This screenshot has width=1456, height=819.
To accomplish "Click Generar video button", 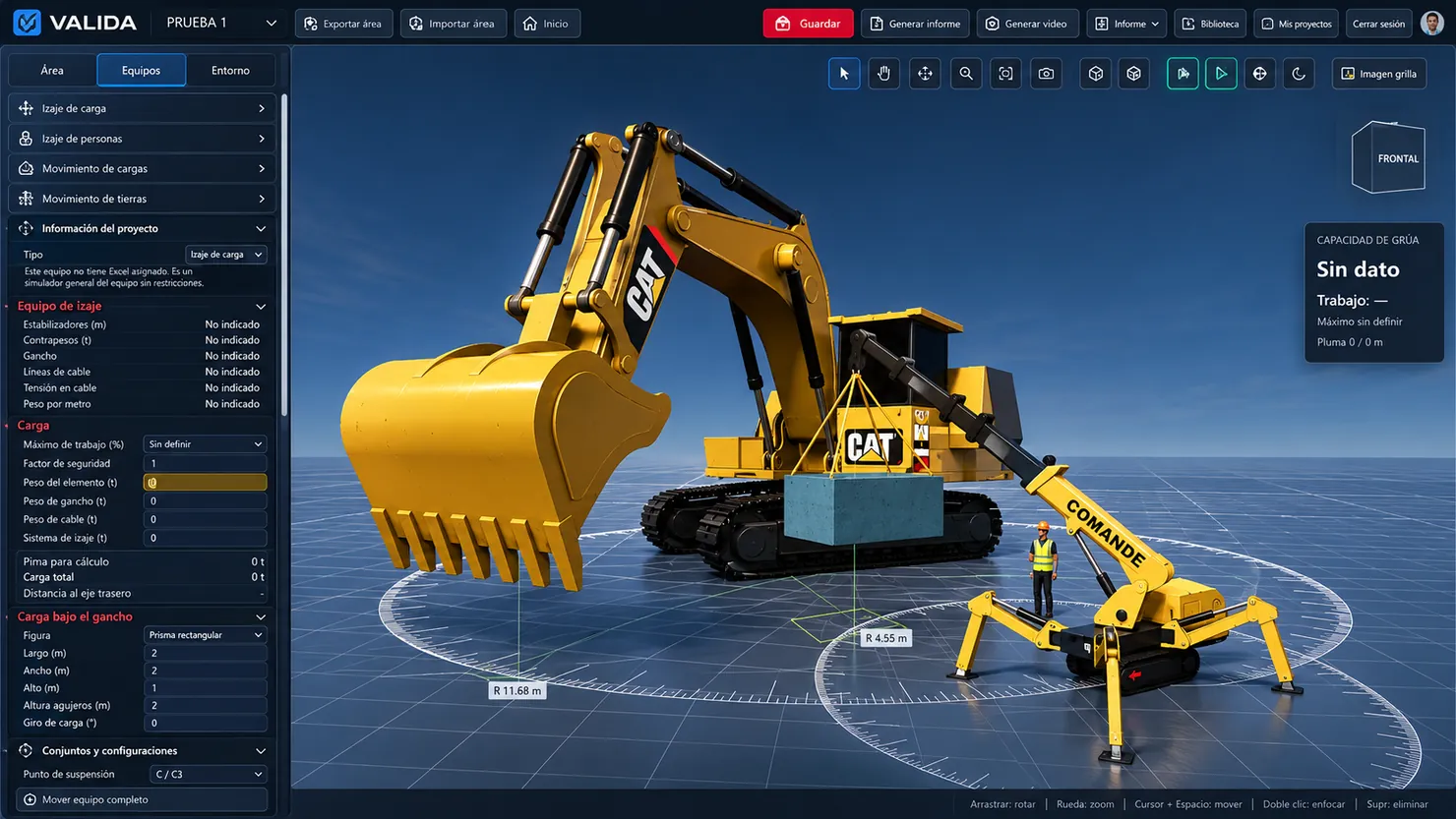I will (x=1027, y=24).
